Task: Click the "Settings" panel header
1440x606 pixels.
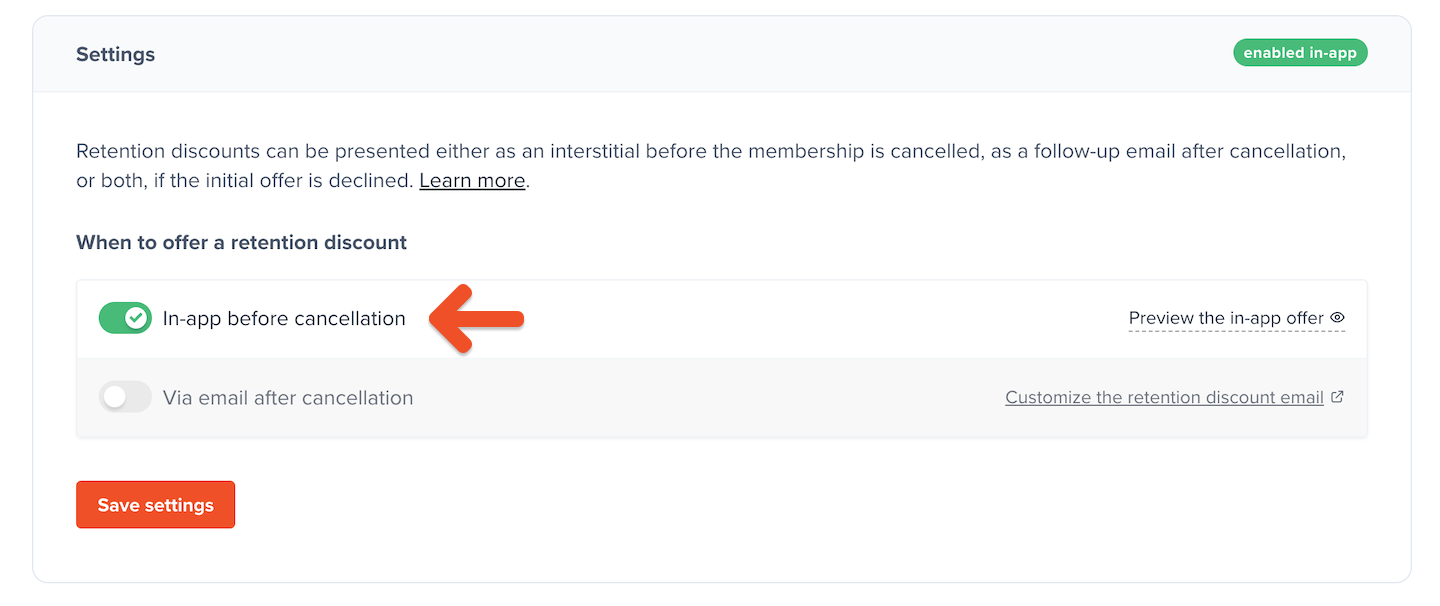Action: (x=115, y=54)
